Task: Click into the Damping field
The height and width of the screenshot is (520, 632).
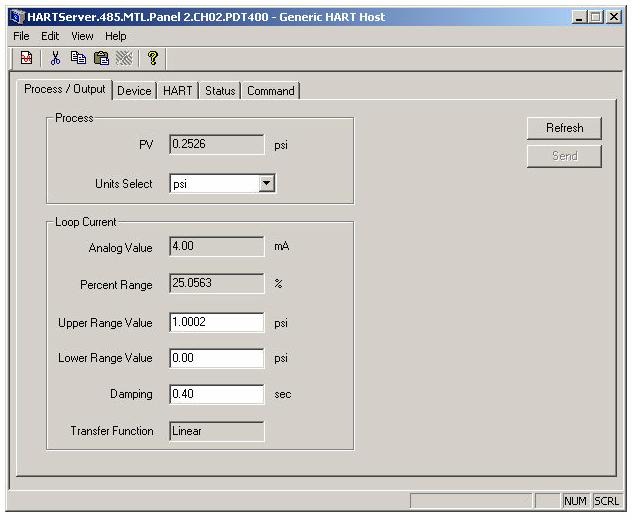Action: (x=217, y=394)
